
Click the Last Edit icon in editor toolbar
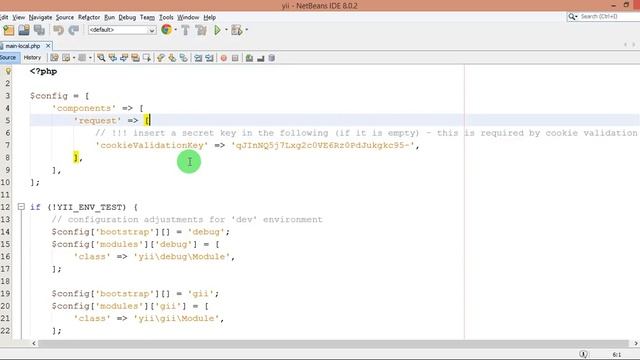click(x=54, y=58)
